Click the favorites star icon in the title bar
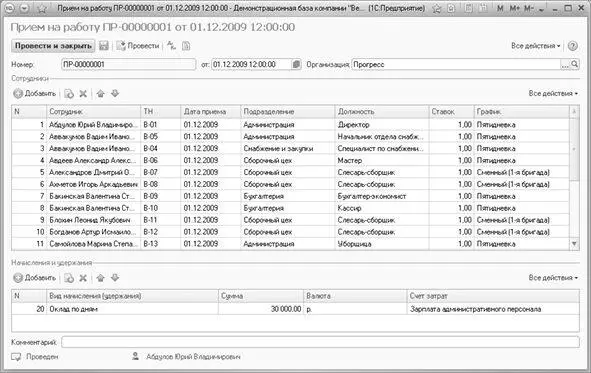 click(41, 8)
